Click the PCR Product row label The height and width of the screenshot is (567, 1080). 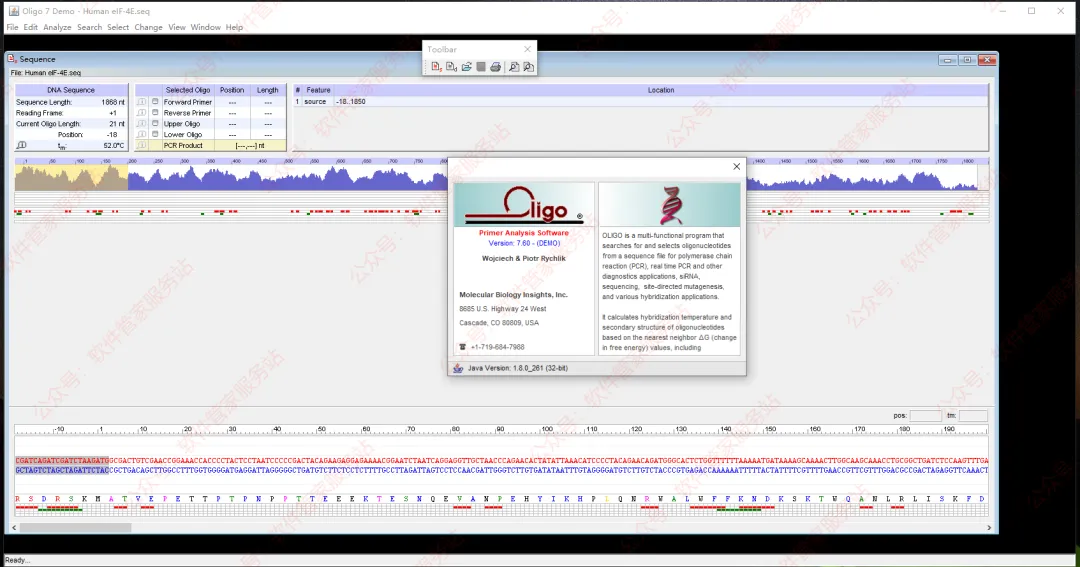coord(183,145)
